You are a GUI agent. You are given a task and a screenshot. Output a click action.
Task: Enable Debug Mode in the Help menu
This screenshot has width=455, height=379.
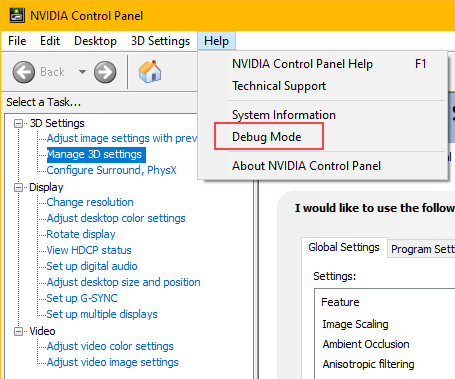tap(323, 137)
